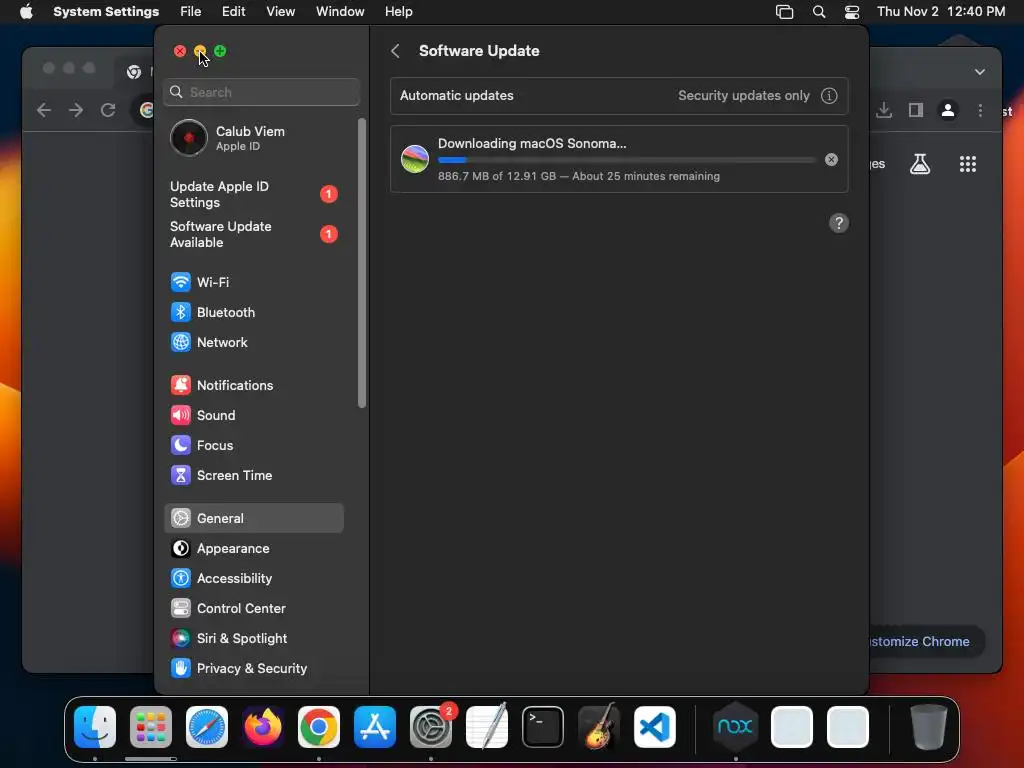Click the Automatic updates info icon
Viewport: 1024px width, 768px height.
(x=829, y=96)
